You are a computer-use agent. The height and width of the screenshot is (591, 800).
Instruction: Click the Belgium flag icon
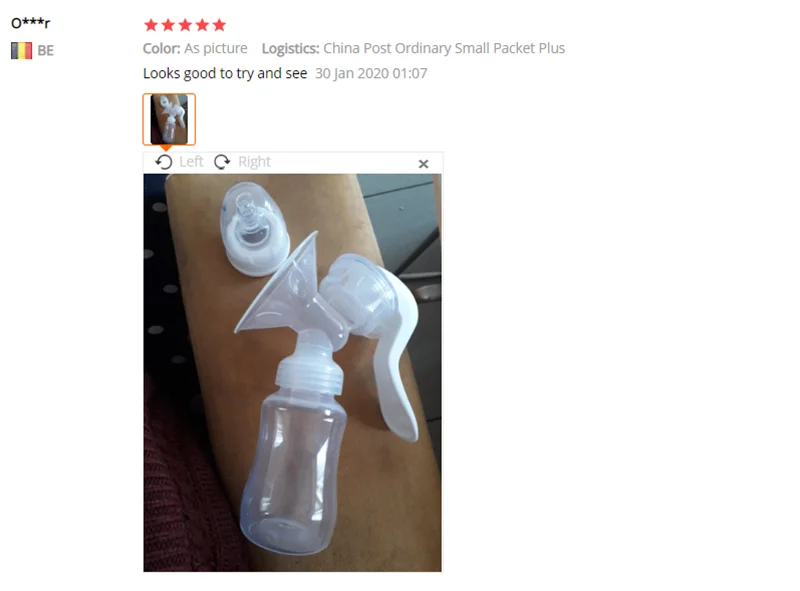21,51
